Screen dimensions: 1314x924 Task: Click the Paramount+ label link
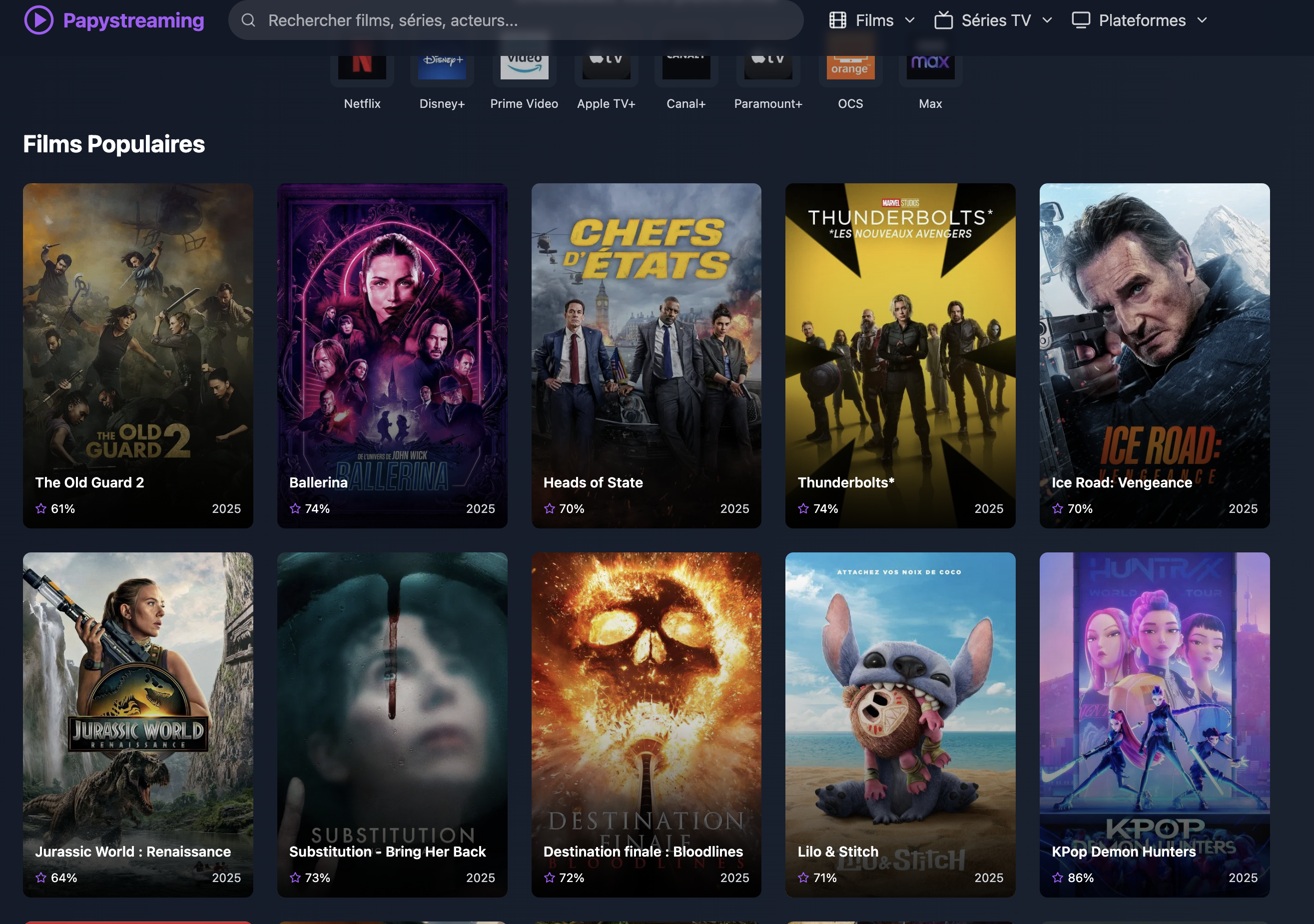click(768, 103)
